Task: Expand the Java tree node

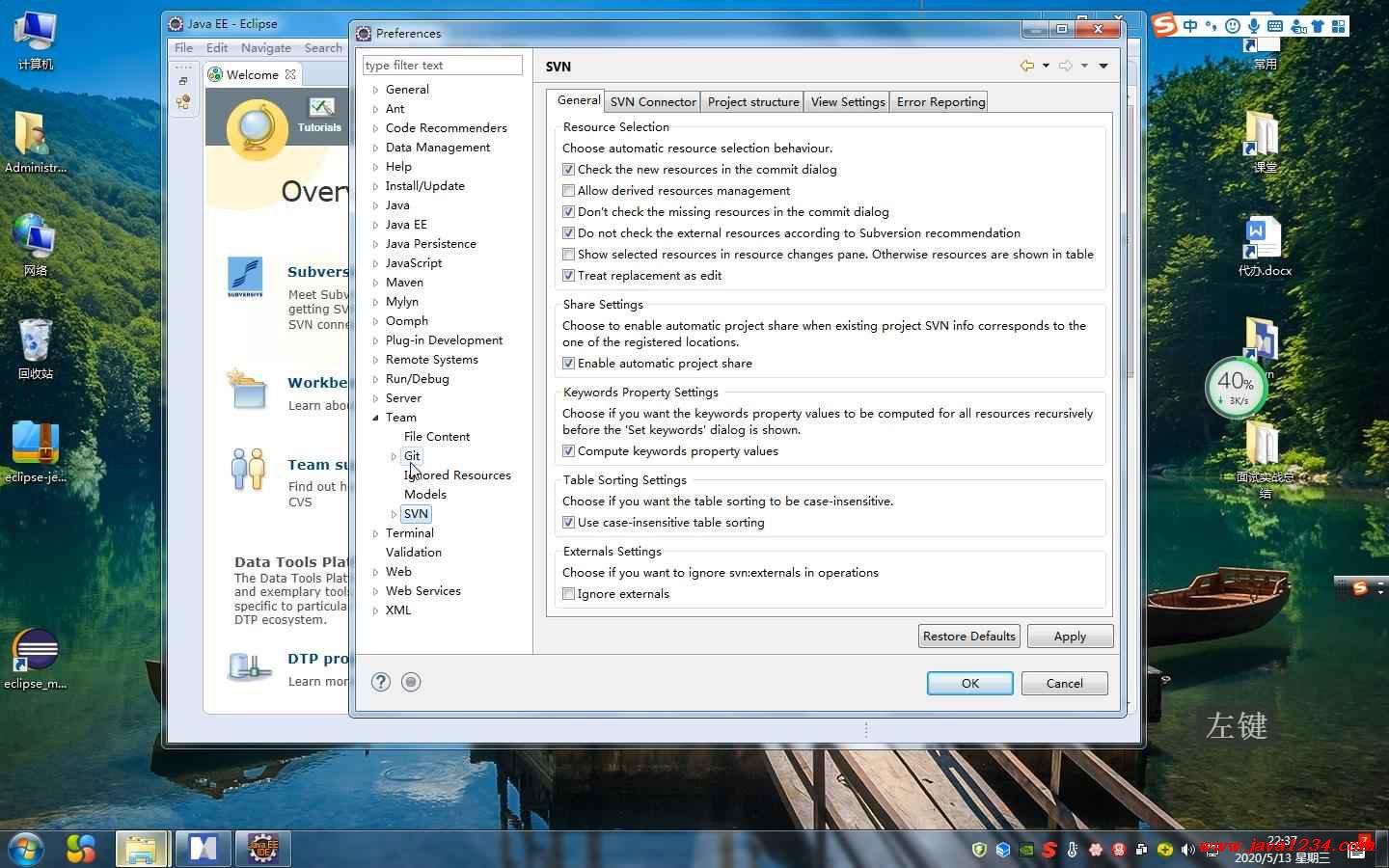Action: (375, 205)
